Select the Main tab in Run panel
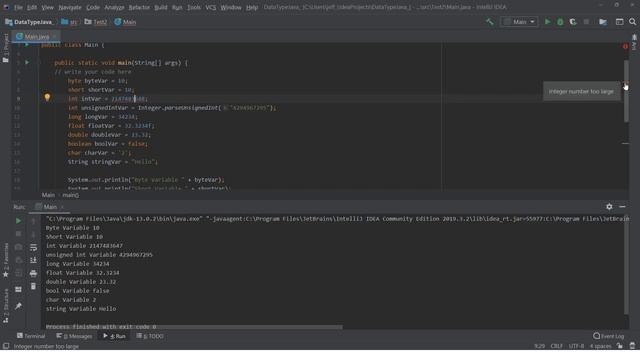The width and height of the screenshot is (640, 360). [x=50, y=207]
